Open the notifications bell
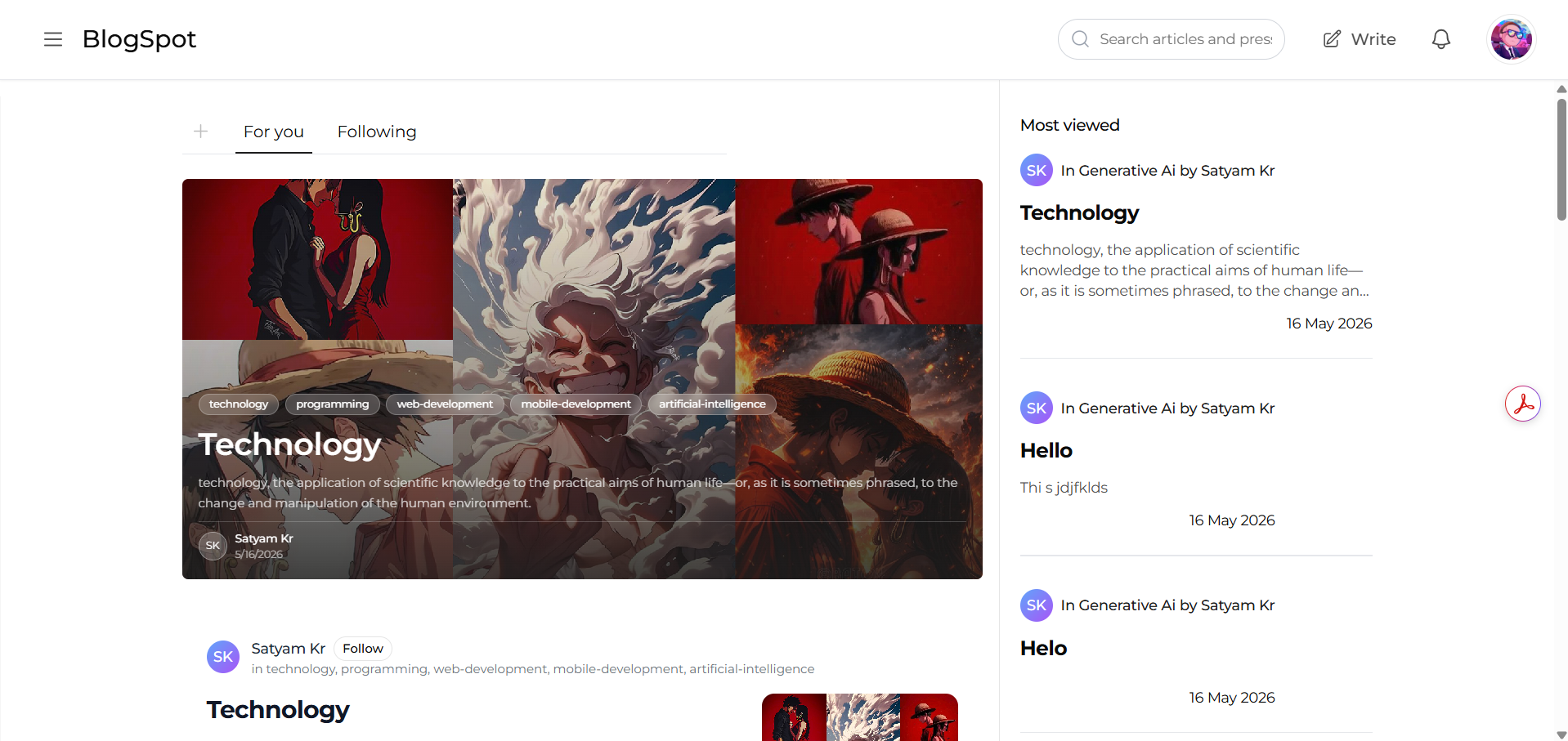Viewport: 1568px width, 741px height. click(1441, 39)
